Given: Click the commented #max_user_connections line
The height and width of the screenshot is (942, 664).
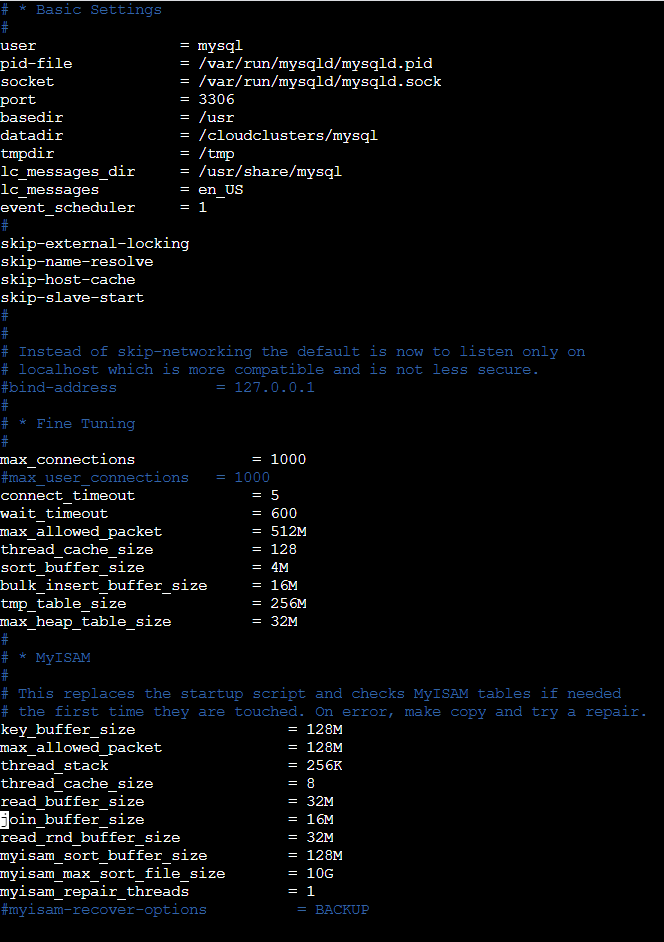Looking at the screenshot, I should coord(135,478).
